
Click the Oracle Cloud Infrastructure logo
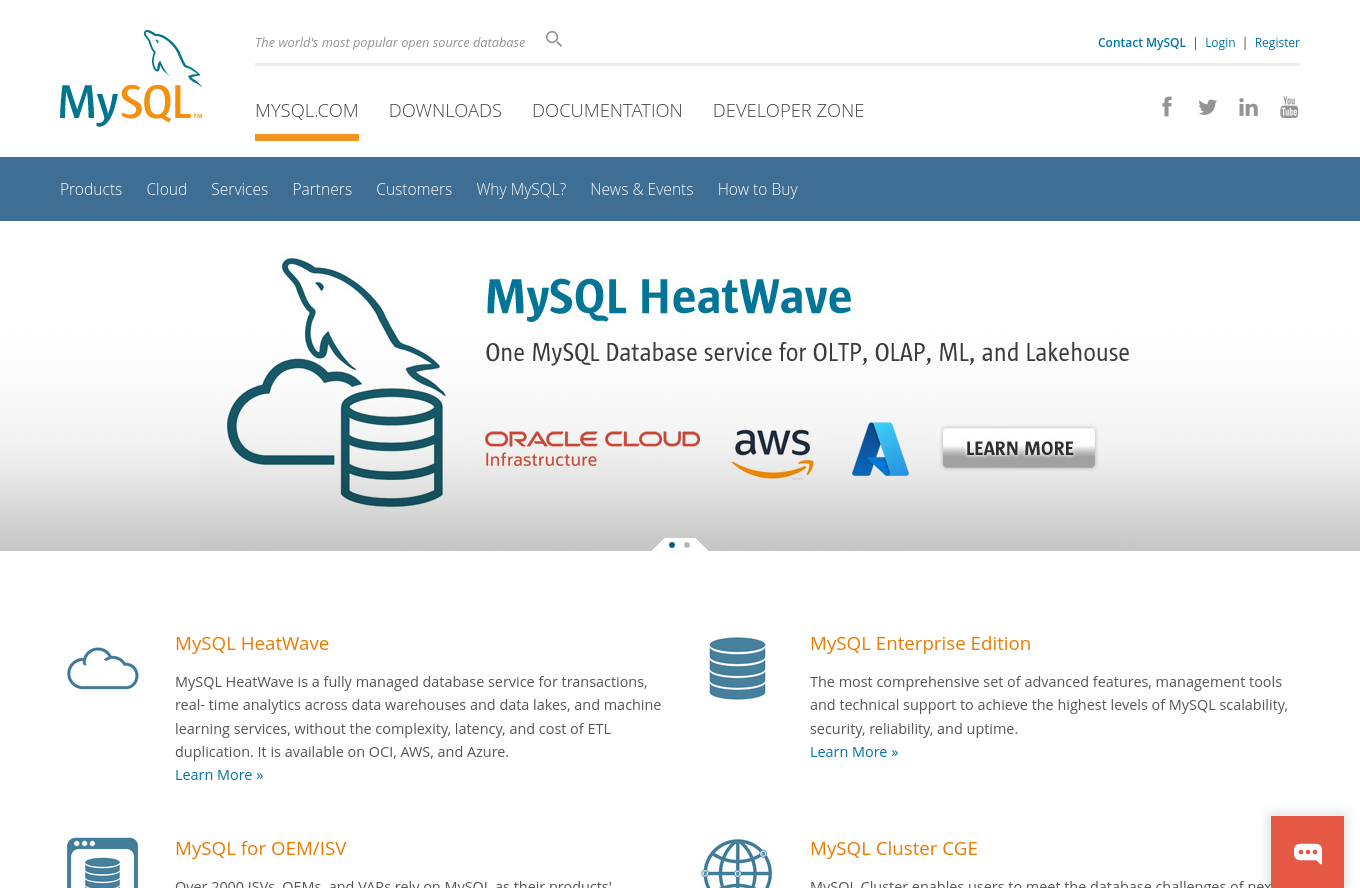coord(592,449)
